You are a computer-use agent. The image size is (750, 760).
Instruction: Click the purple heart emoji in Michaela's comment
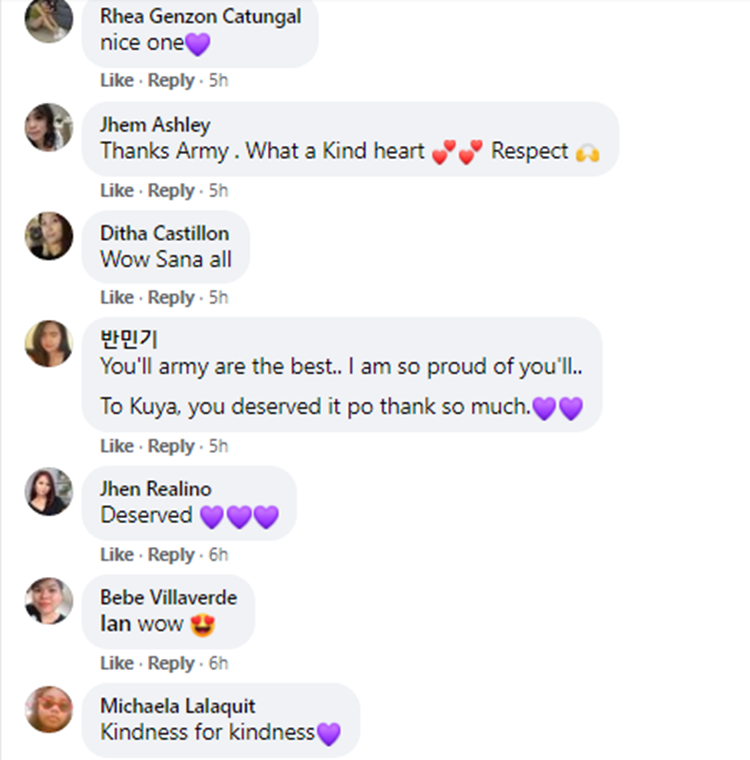click(328, 733)
